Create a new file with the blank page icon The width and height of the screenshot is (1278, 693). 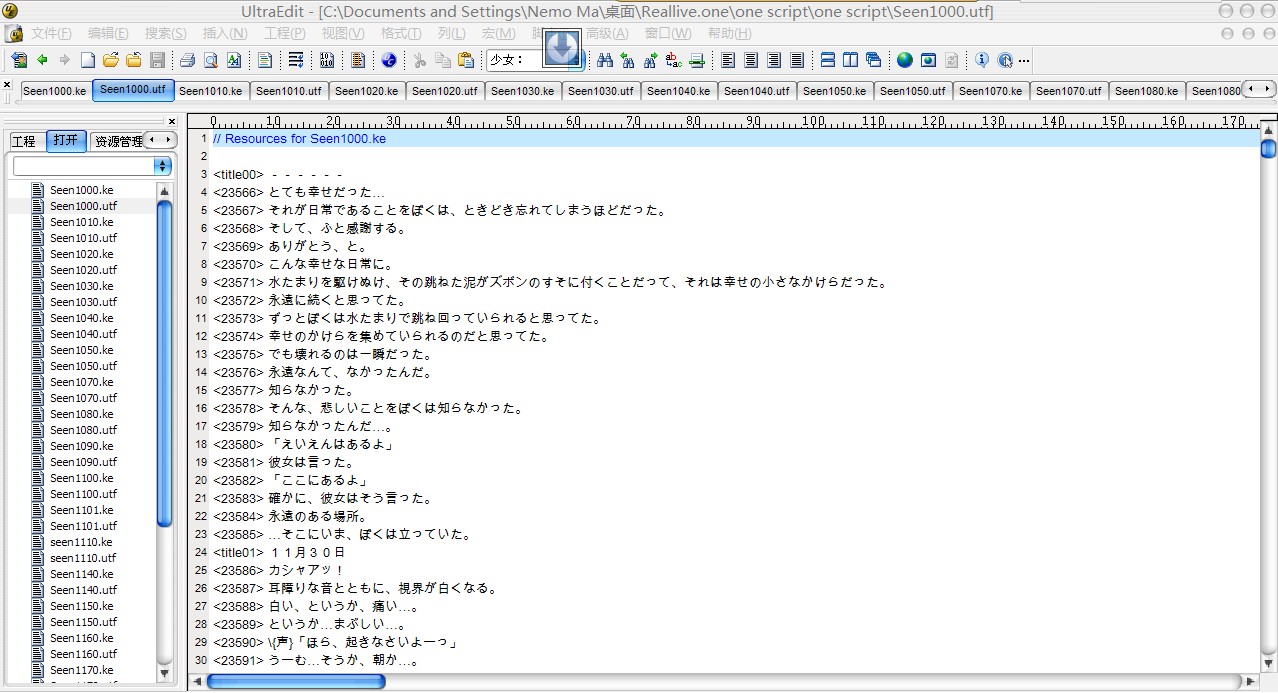pyautogui.click(x=88, y=60)
